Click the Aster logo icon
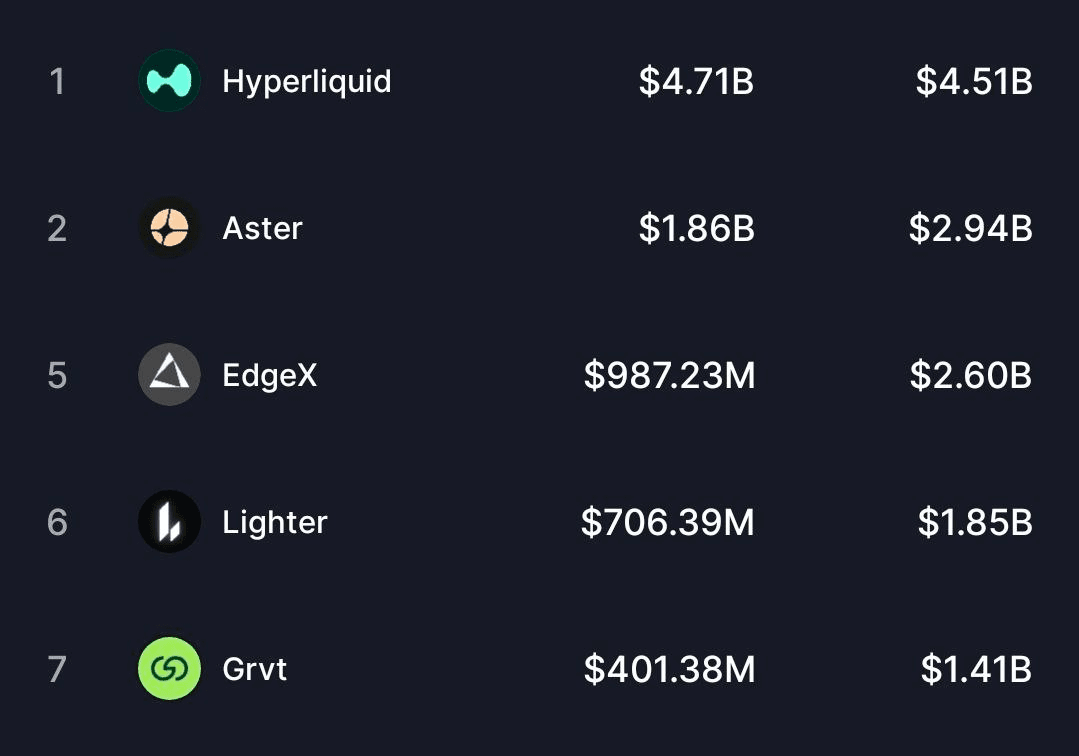Screen dimensions: 1079x756 pyautogui.click(x=169, y=228)
